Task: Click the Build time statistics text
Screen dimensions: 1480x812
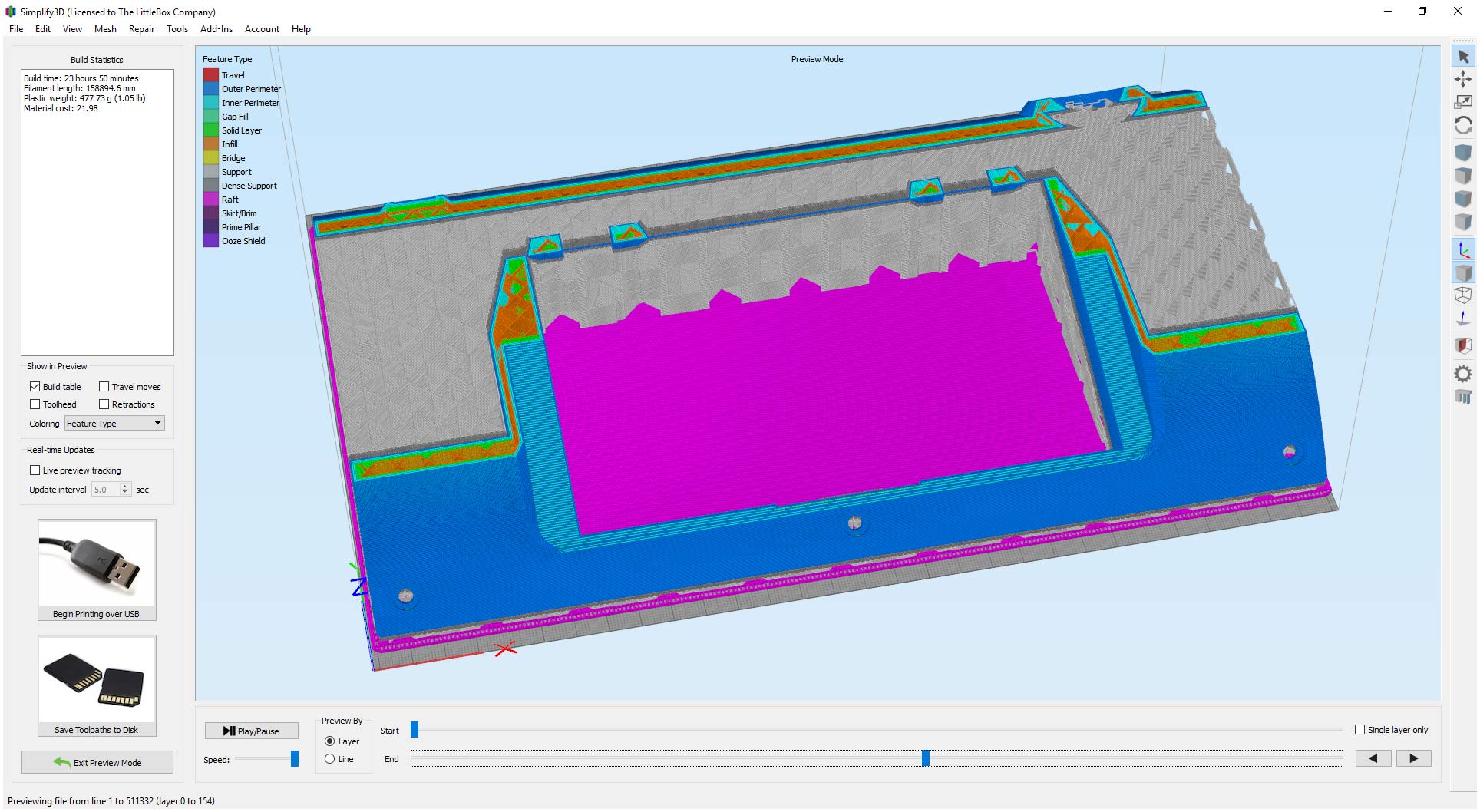Action: click(81, 78)
